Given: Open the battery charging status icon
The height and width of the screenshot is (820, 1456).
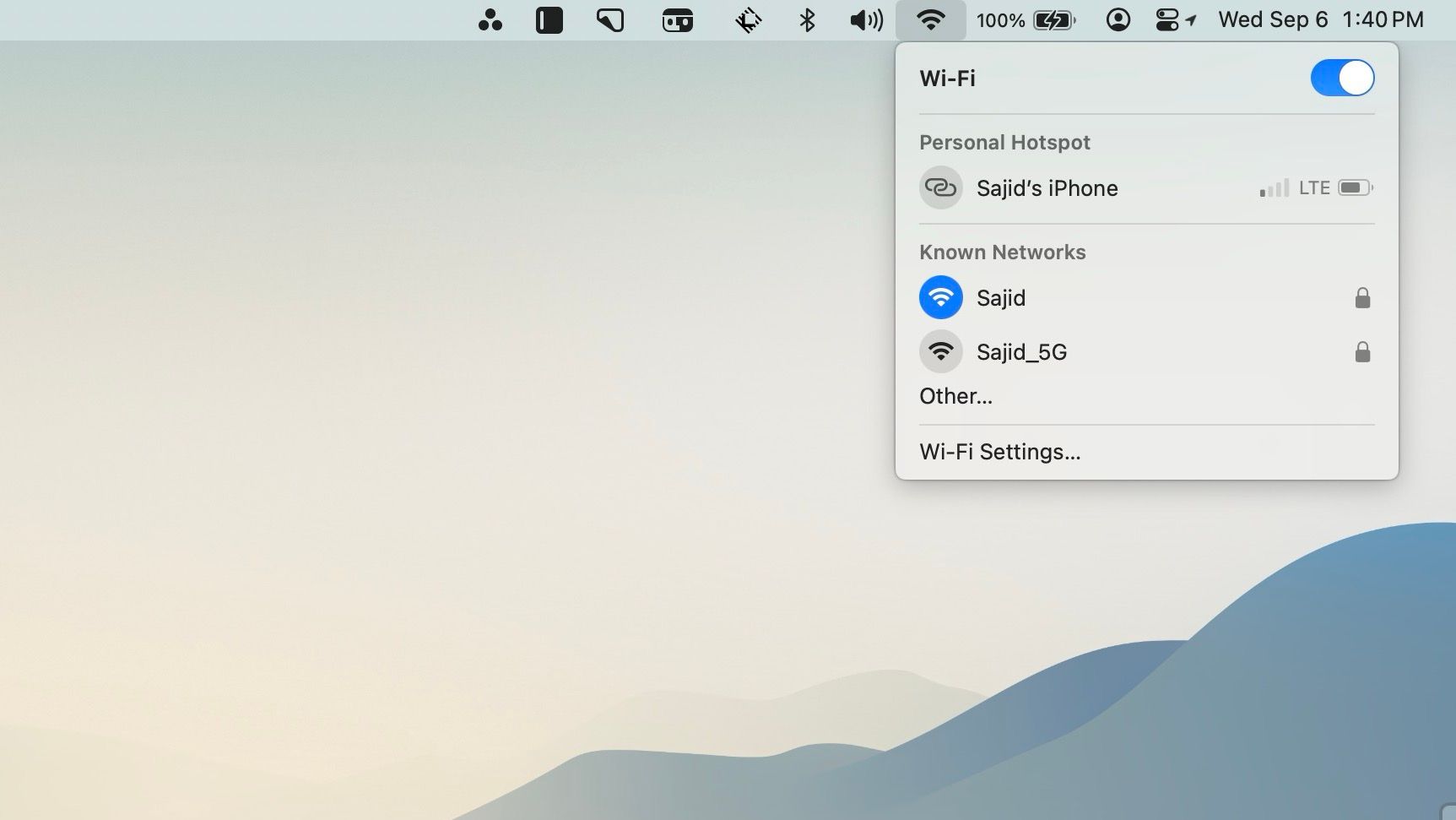Looking at the screenshot, I should 1054,19.
